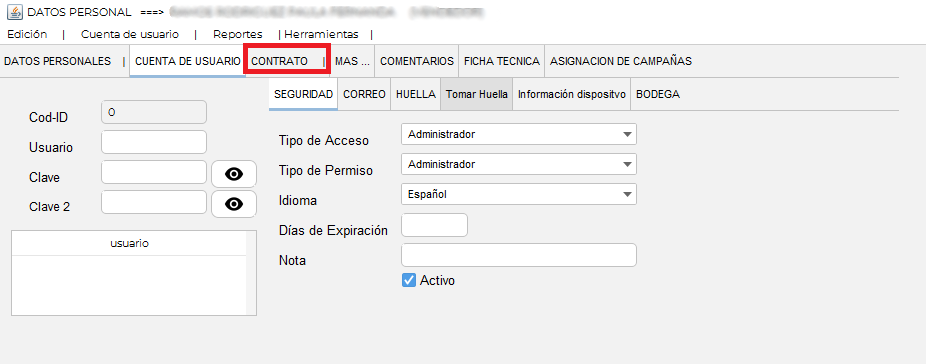Switch to the DATOS PERSONALES tab
This screenshot has height=364, width=926.
point(57,61)
